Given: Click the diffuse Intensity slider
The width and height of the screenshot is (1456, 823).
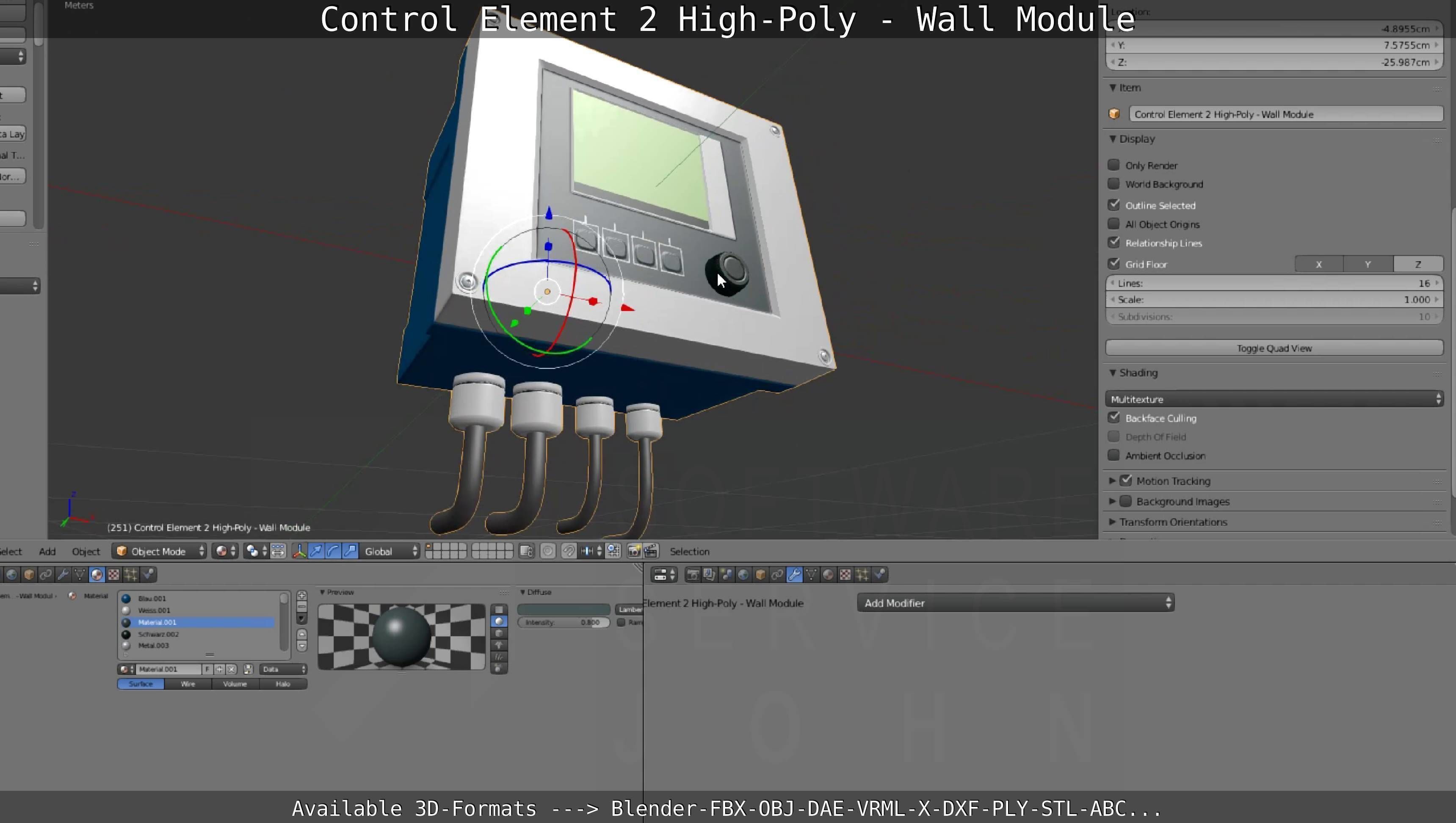Looking at the screenshot, I should pos(564,622).
